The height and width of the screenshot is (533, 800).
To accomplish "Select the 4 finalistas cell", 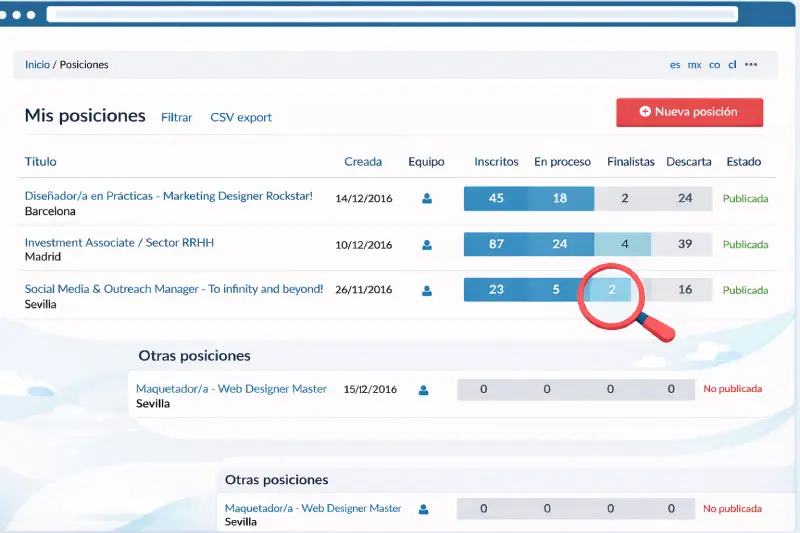I will [624, 244].
